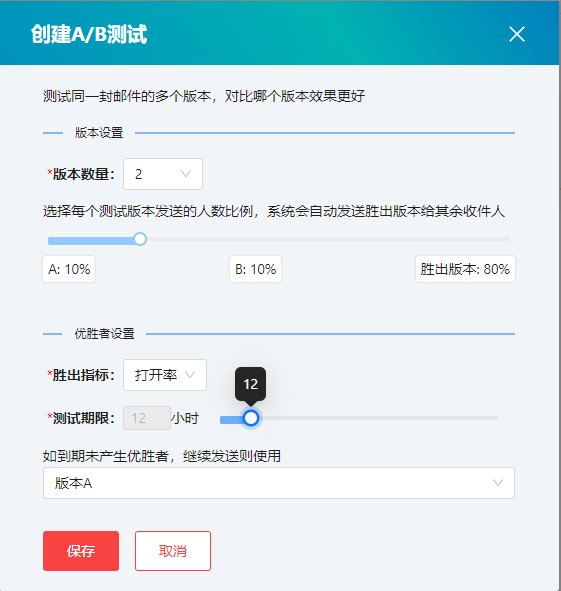The image size is (561, 591).
Task: Click the 优胜者设置 section heading
Action: (104, 334)
